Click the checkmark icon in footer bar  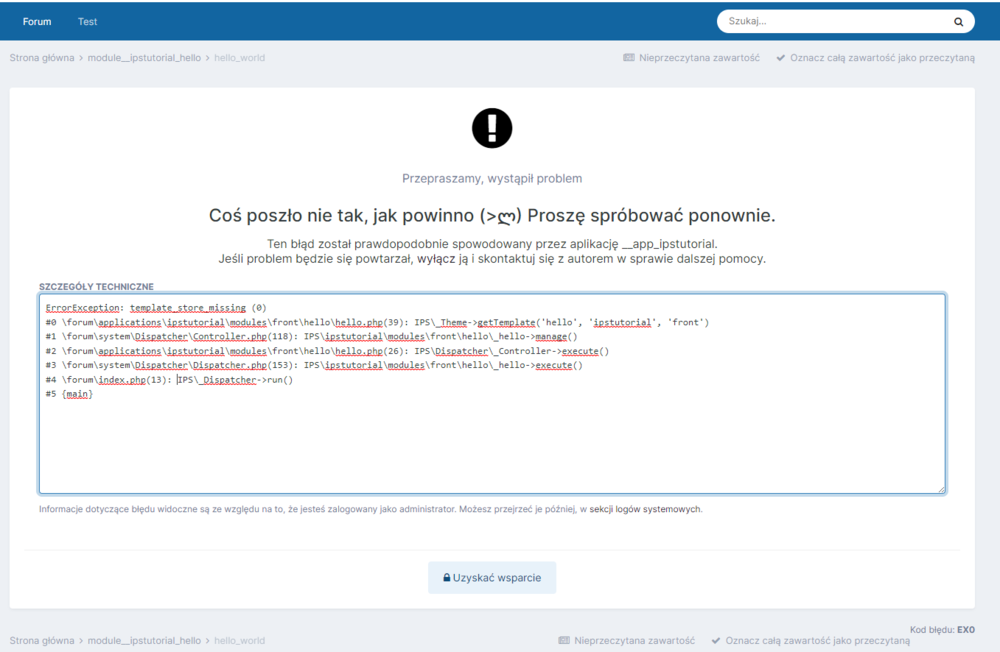point(716,640)
